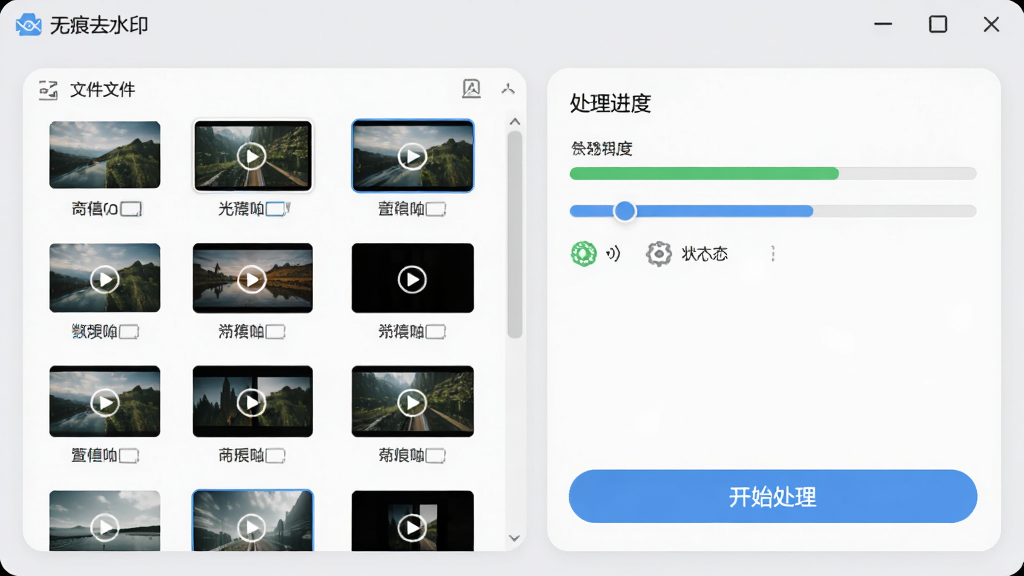The image size is (1024, 576).
Task: Tick the checkbox under the third-row forest road video
Action: tap(436, 455)
